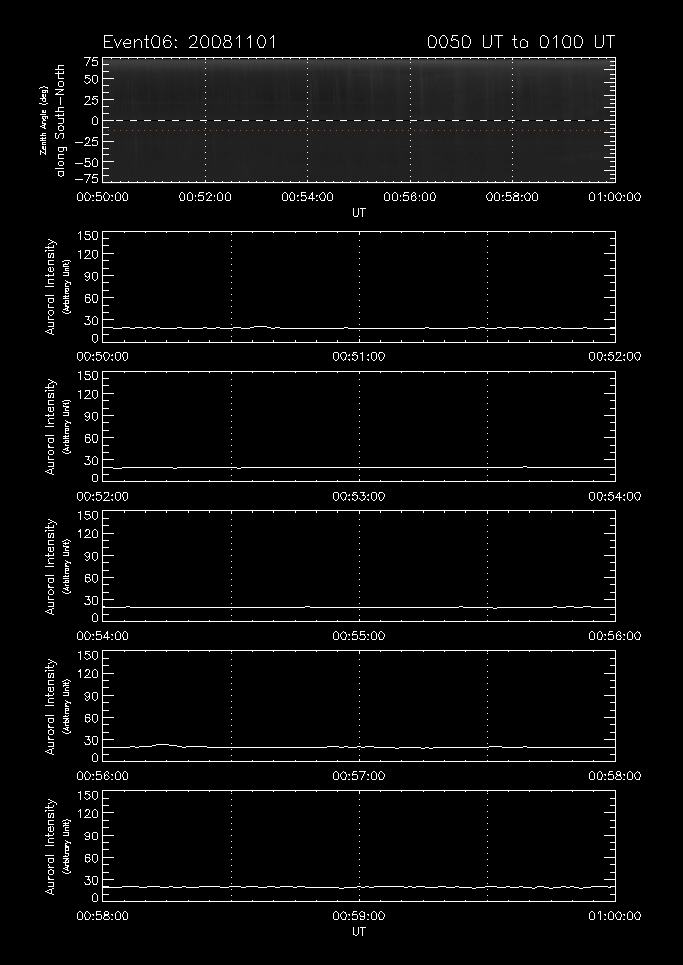Click the small "Zenith Angle (deg)" label
683x965 pixels.
click(44, 121)
